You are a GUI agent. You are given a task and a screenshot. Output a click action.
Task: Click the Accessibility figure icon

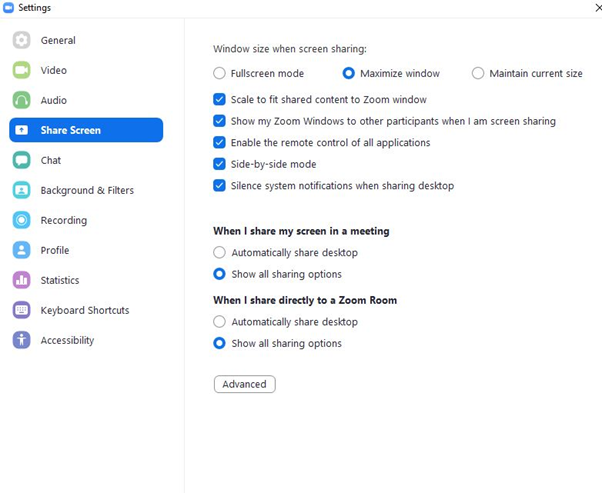22,340
